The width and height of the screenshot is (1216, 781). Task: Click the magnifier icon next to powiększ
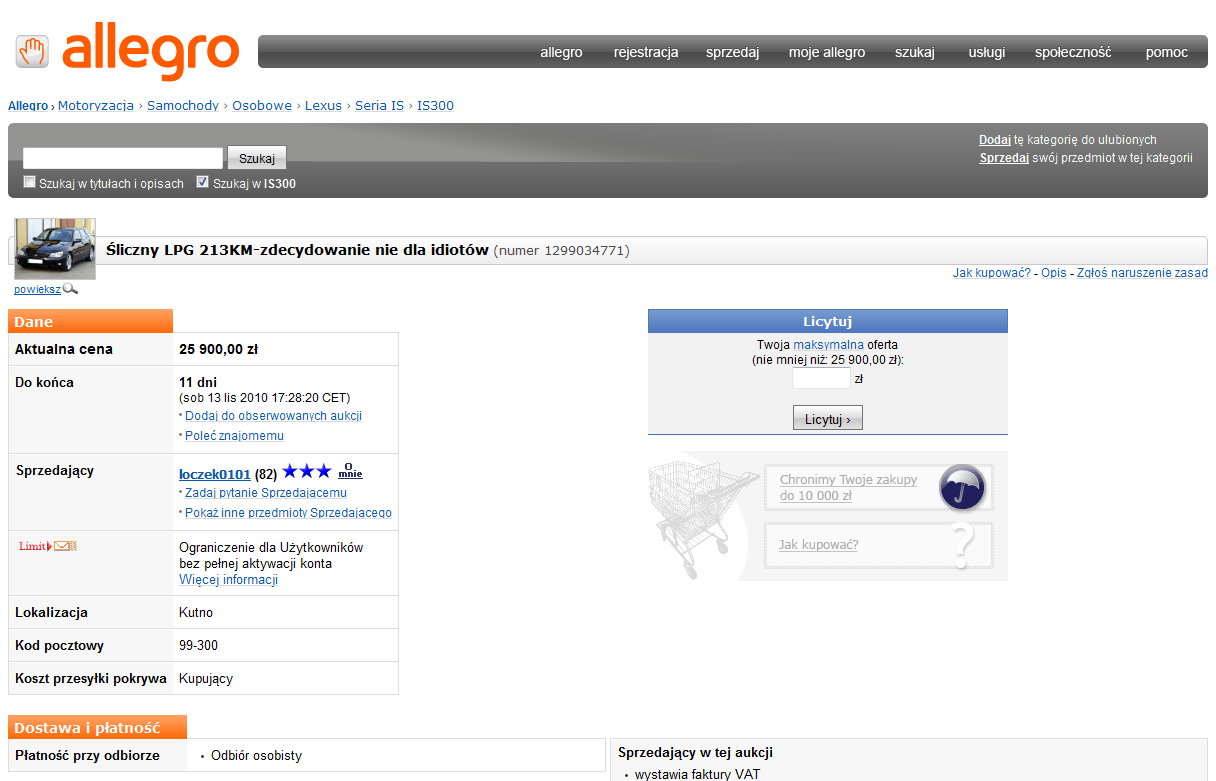coord(70,289)
